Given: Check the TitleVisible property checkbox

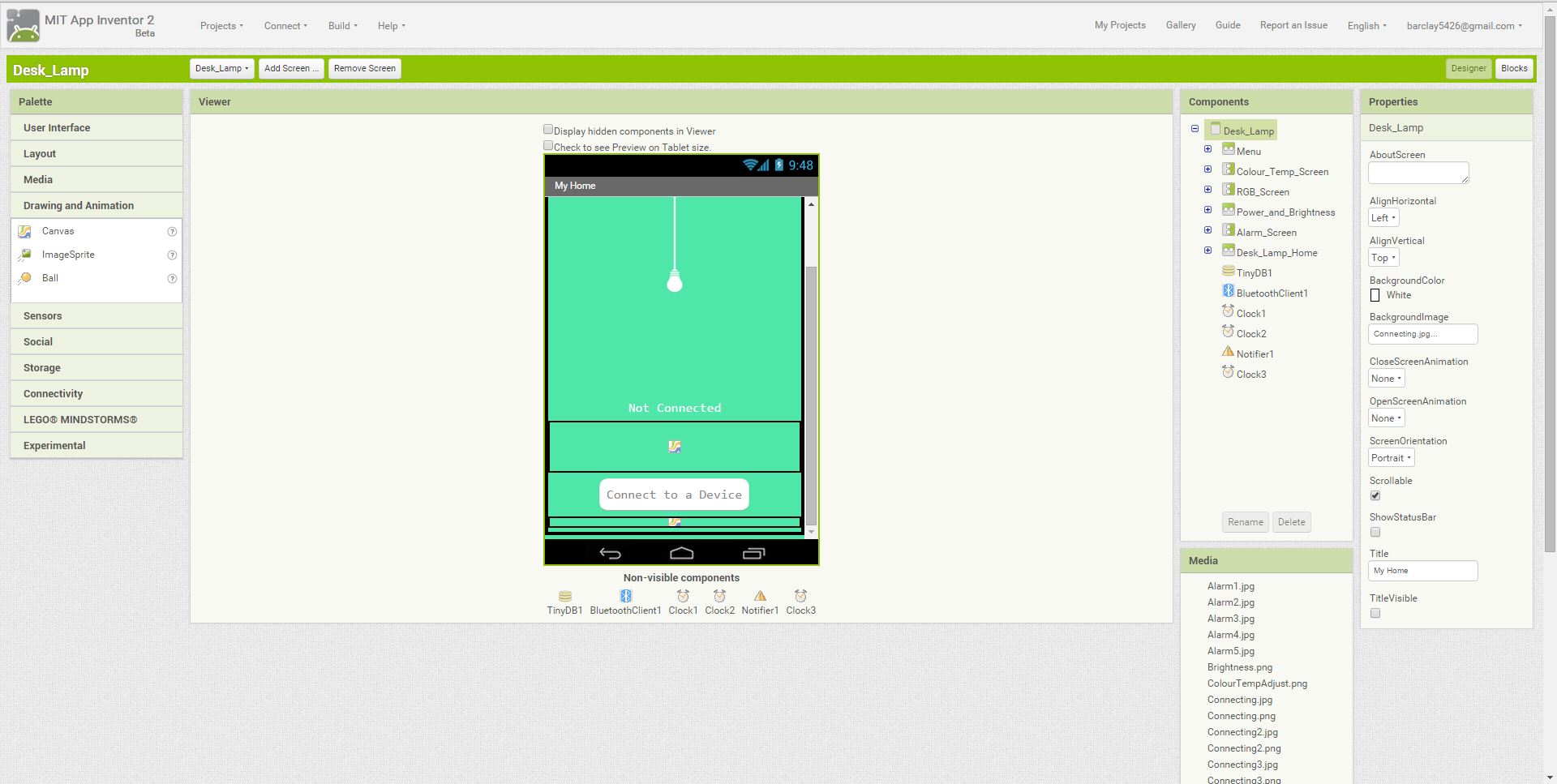Looking at the screenshot, I should click(1375, 614).
